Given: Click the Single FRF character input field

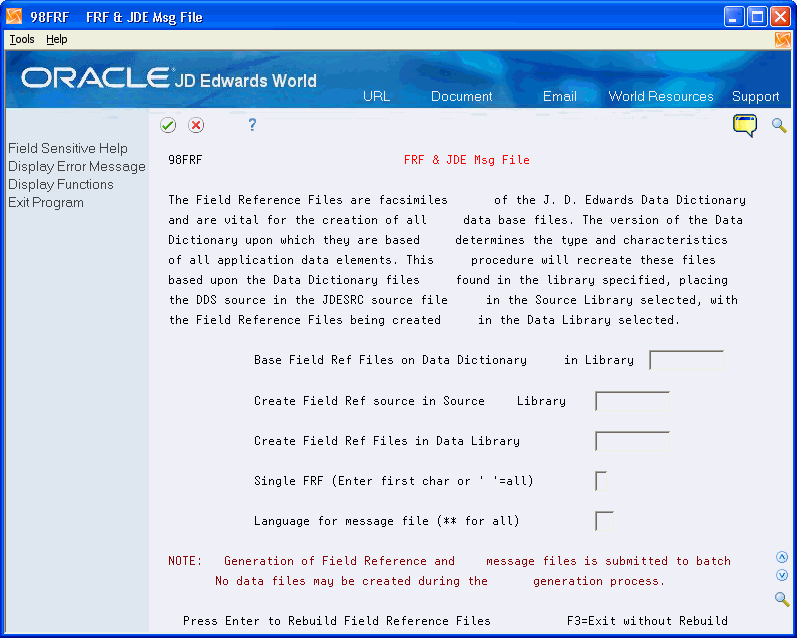Looking at the screenshot, I should [601, 481].
